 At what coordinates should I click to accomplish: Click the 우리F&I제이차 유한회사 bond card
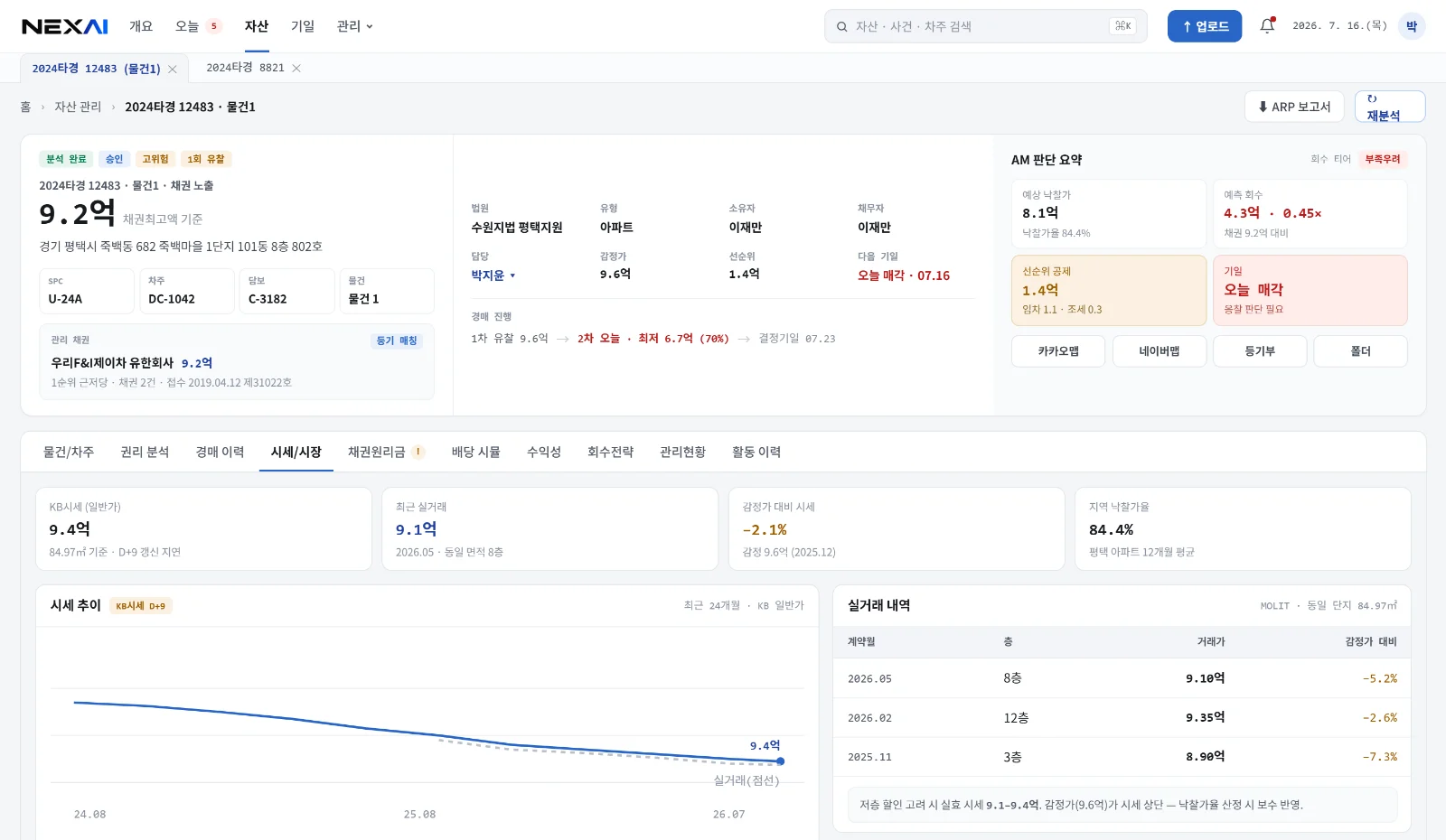tap(237, 362)
